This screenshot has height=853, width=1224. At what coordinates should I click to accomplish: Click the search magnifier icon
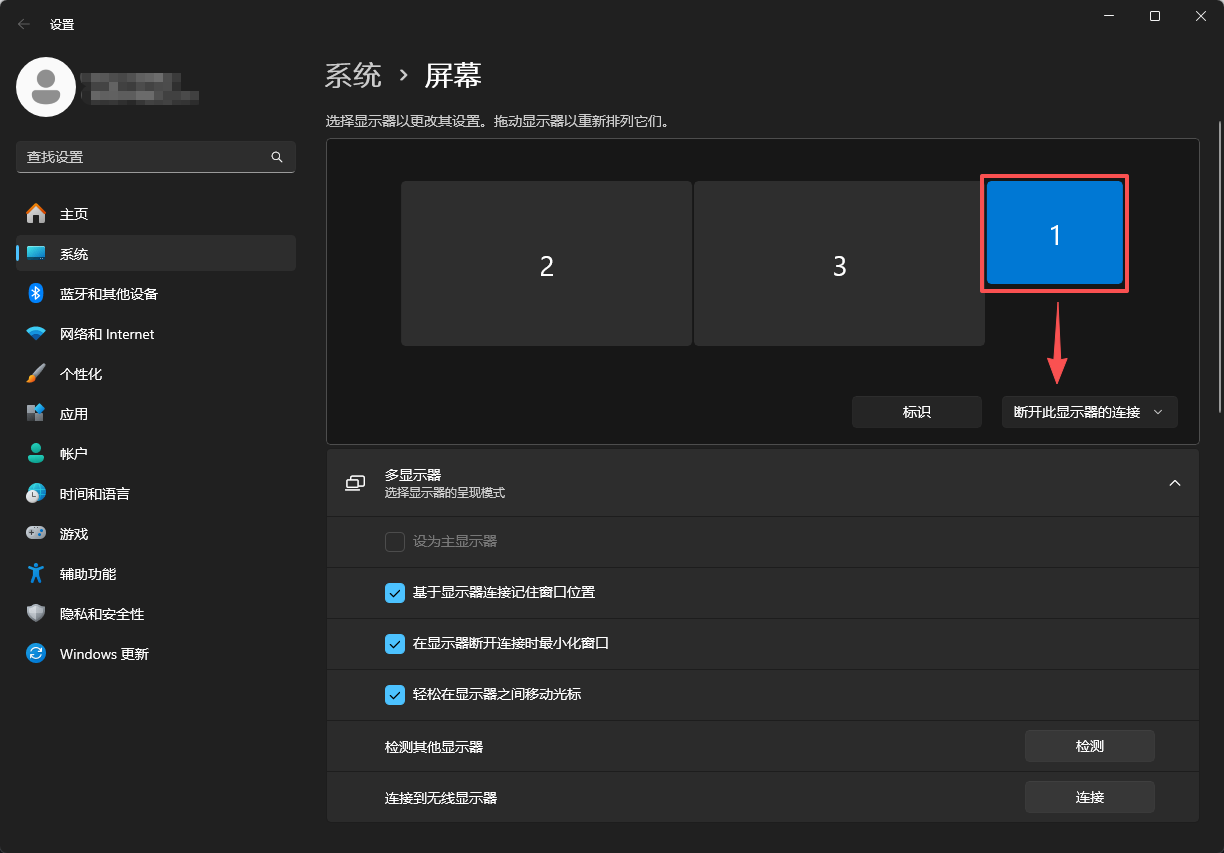(x=277, y=157)
